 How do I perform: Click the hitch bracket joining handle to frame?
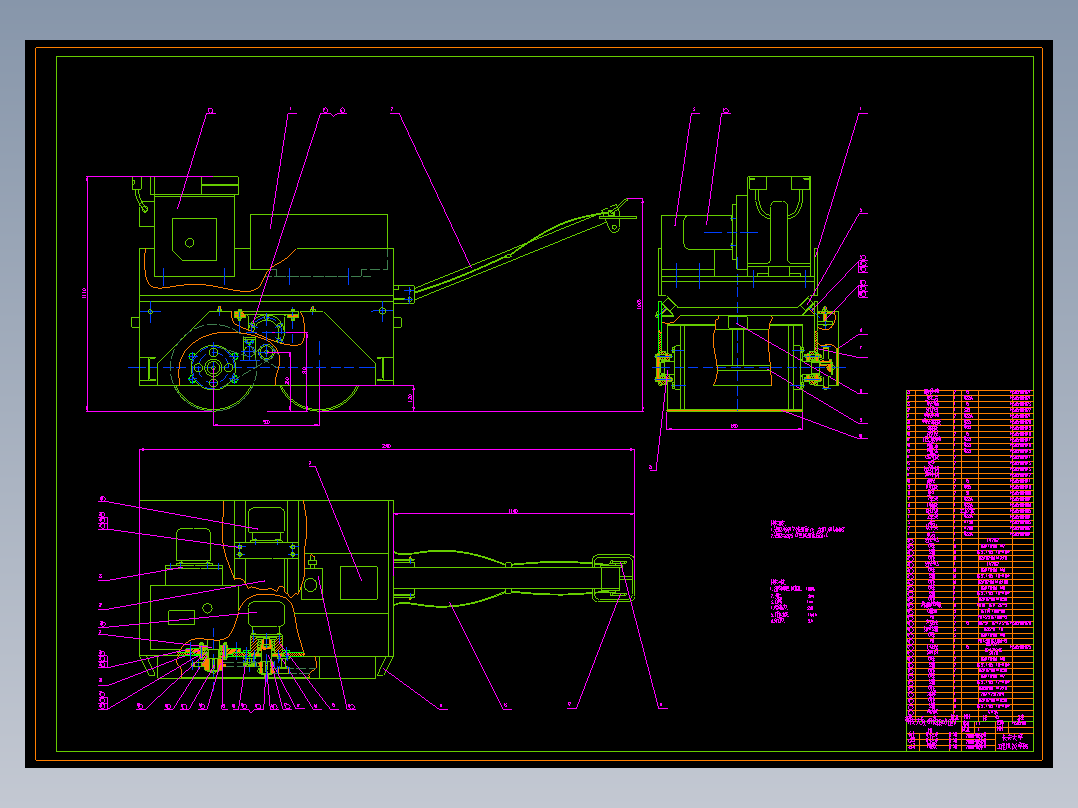[404, 294]
